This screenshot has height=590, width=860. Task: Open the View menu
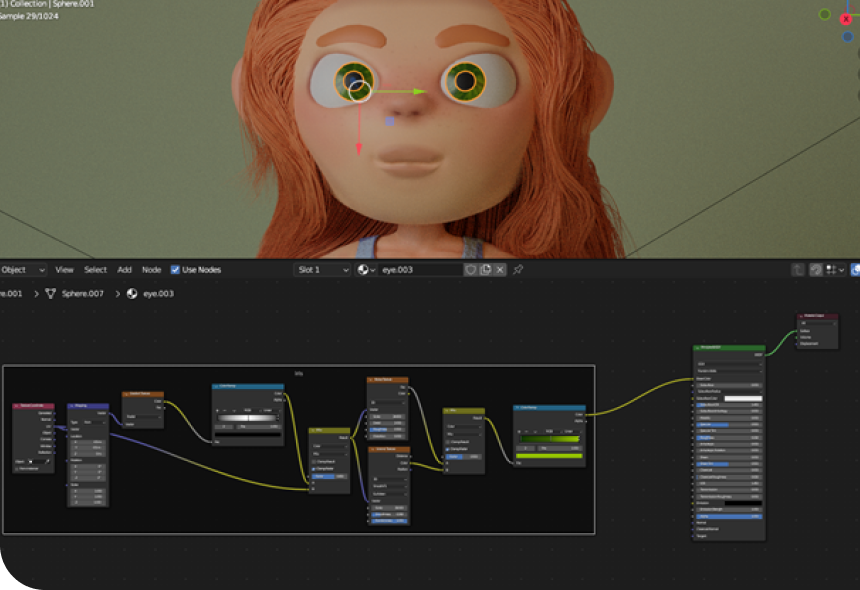pyautogui.click(x=64, y=270)
